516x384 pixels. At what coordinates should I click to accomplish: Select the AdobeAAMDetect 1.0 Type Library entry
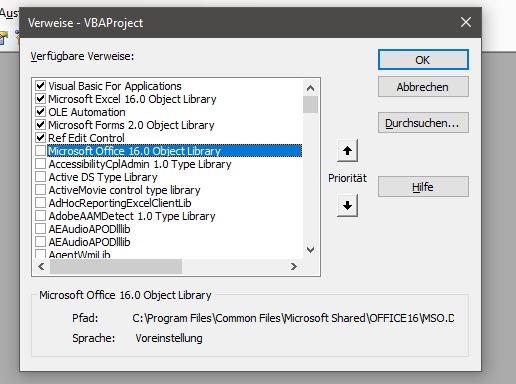[132, 216]
